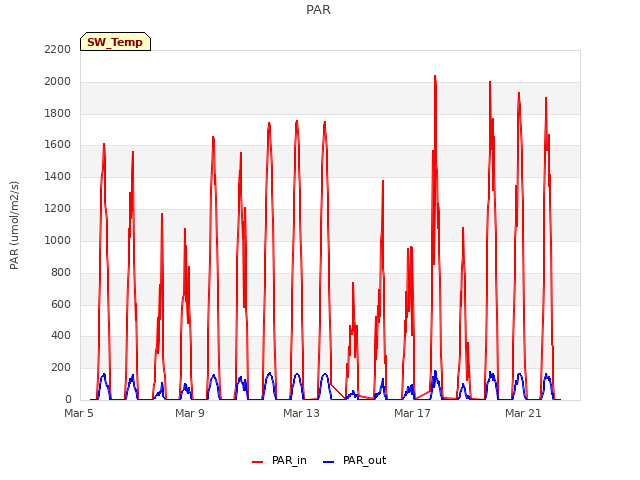The image size is (640, 480).
Task: Click the Mar 13 x-axis label
Action: pyautogui.click(x=301, y=413)
